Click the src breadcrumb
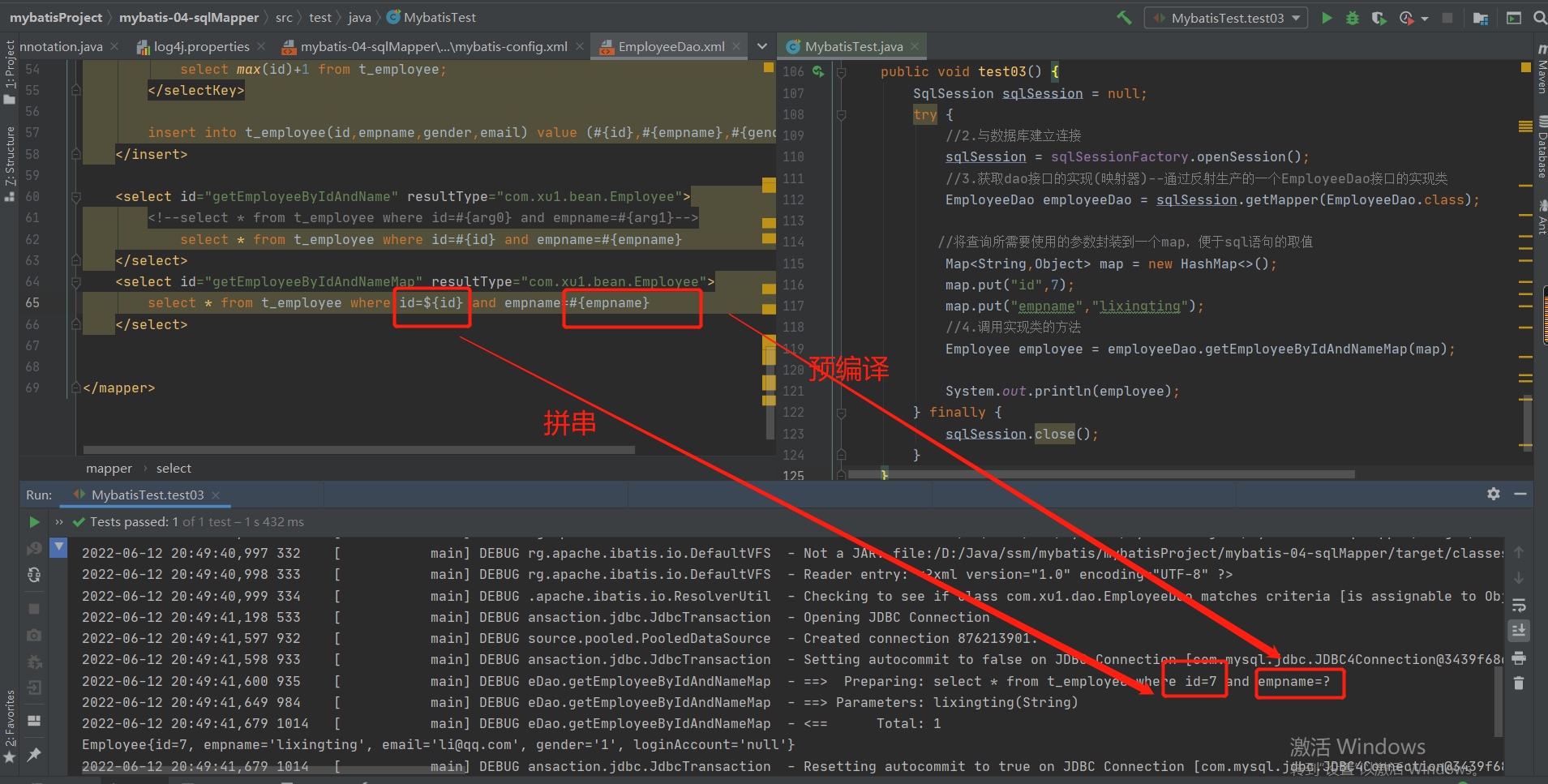 click(284, 17)
